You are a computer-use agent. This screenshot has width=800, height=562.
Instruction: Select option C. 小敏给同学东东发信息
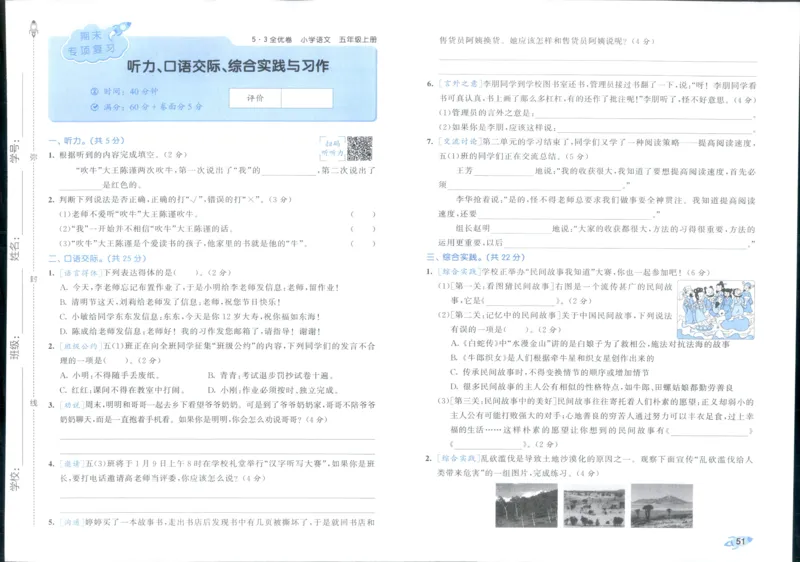(190, 317)
